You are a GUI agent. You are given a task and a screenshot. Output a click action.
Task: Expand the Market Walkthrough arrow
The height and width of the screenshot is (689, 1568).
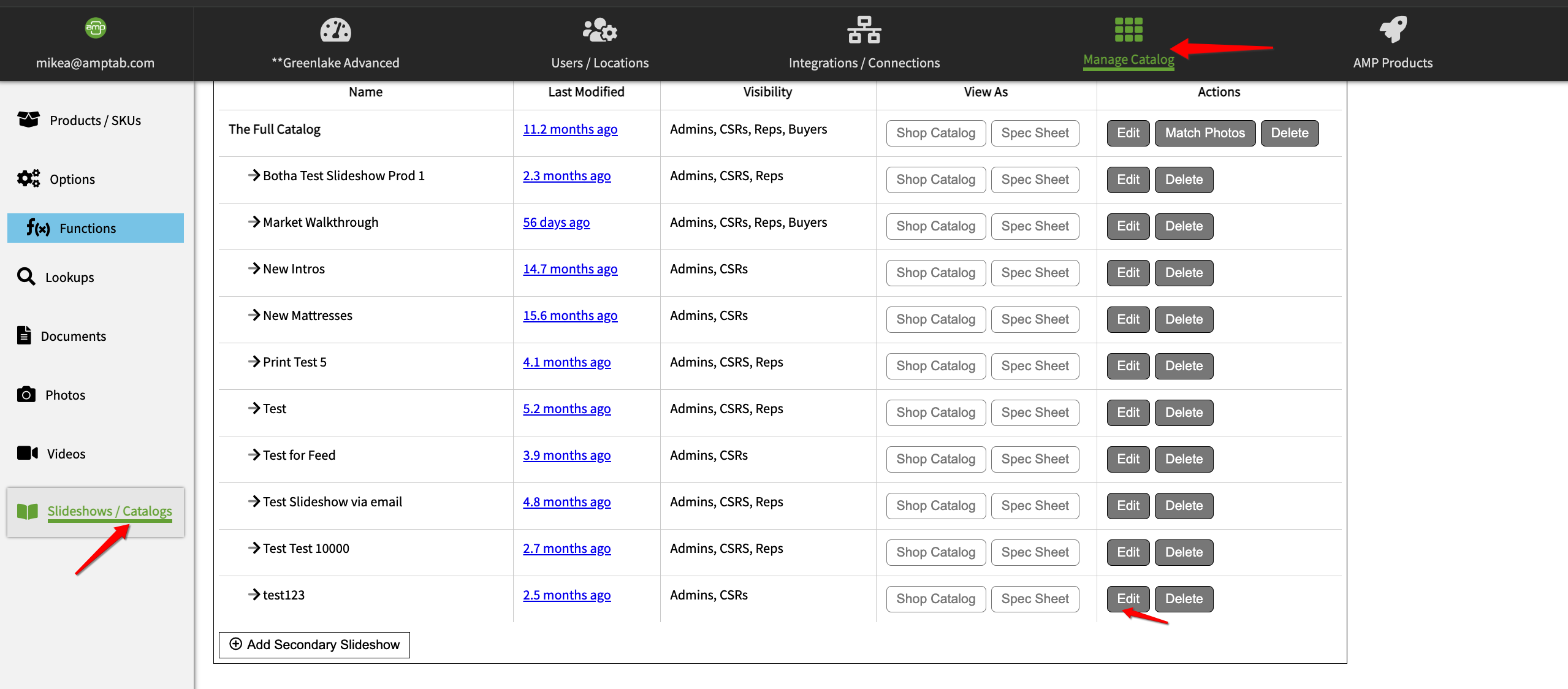coord(254,222)
